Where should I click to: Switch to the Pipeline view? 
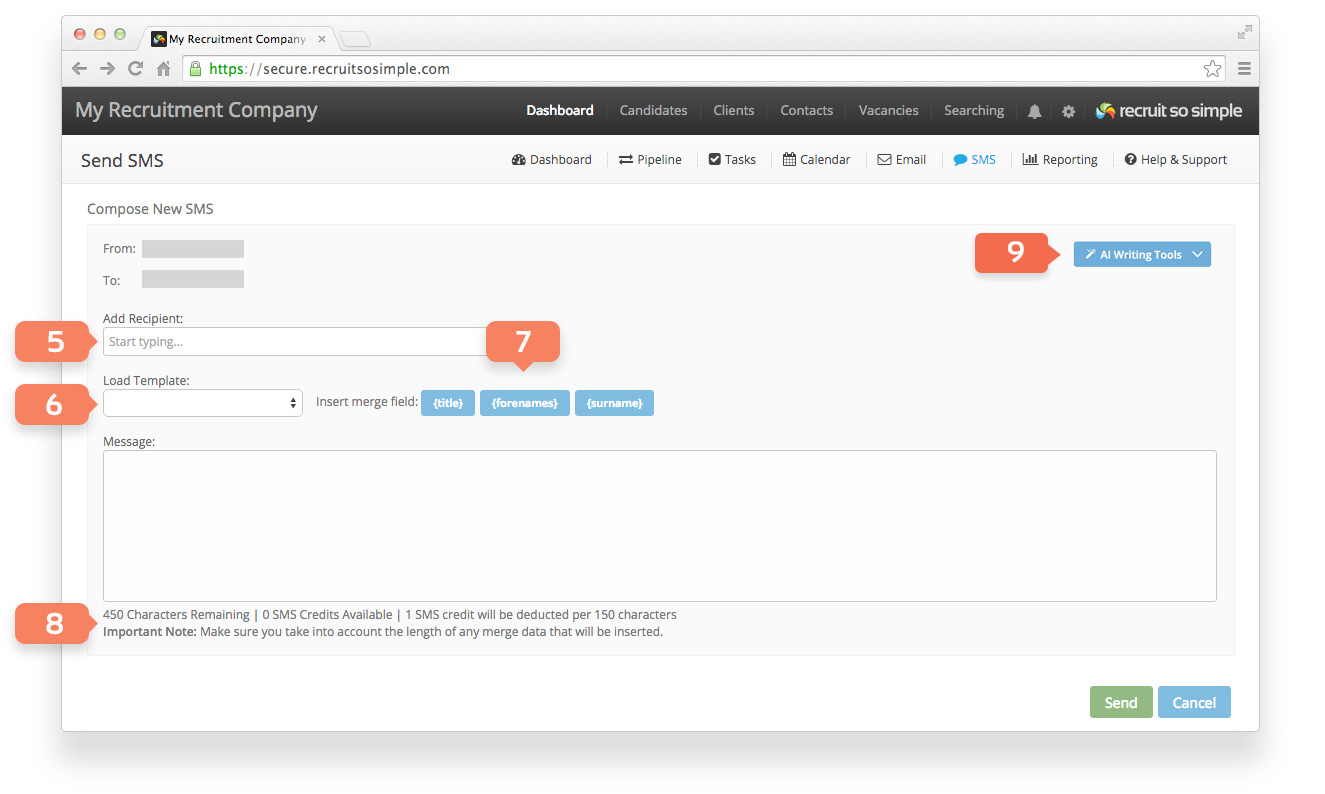tap(650, 160)
